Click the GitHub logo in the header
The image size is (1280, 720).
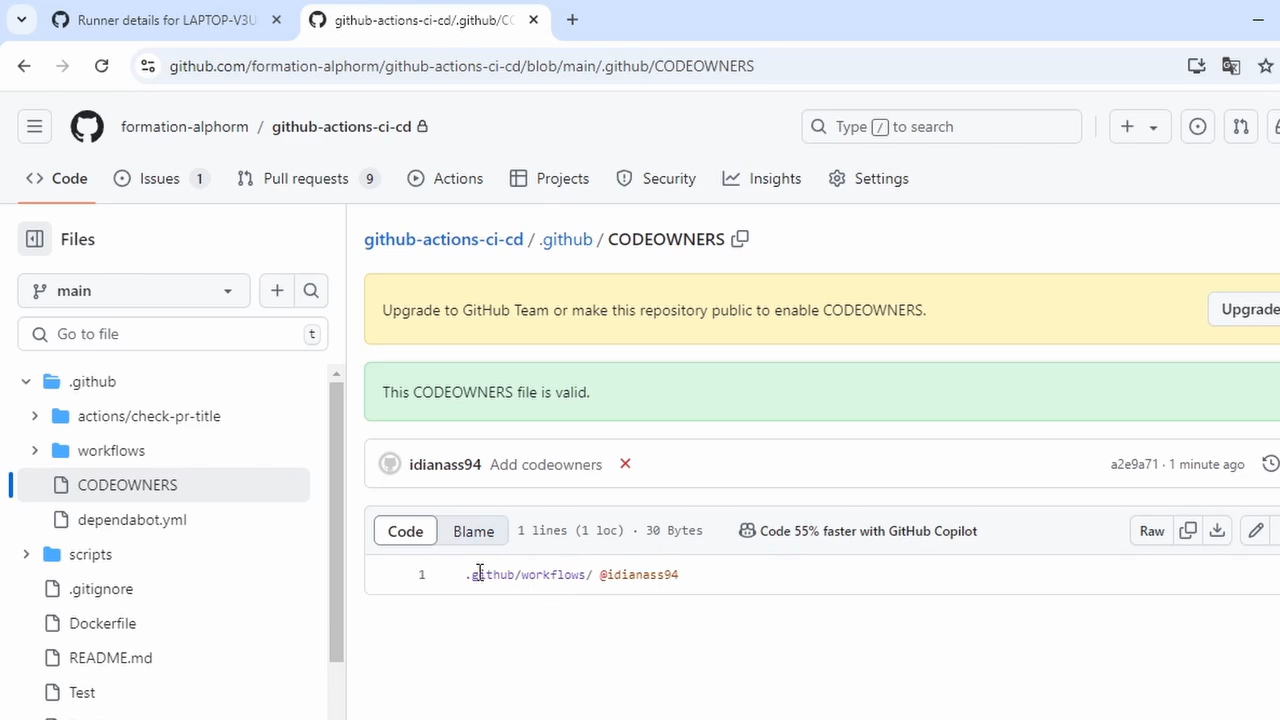click(87, 127)
